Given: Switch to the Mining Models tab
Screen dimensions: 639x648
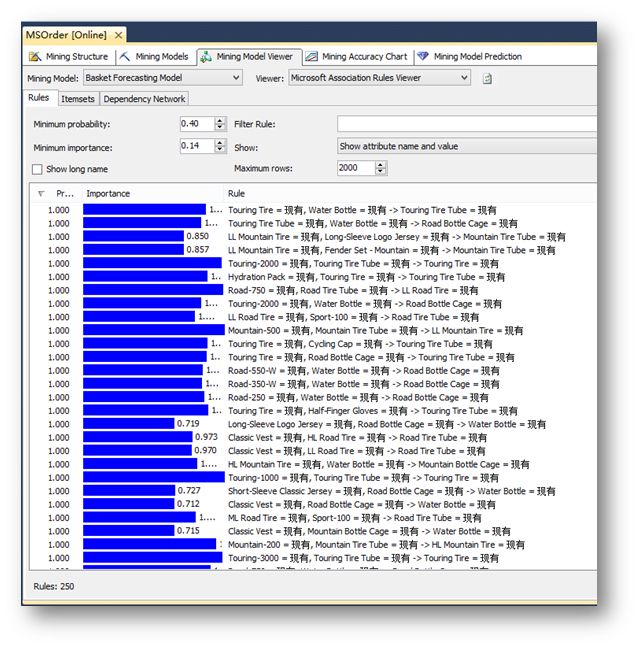Looking at the screenshot, I should [154, 57].
